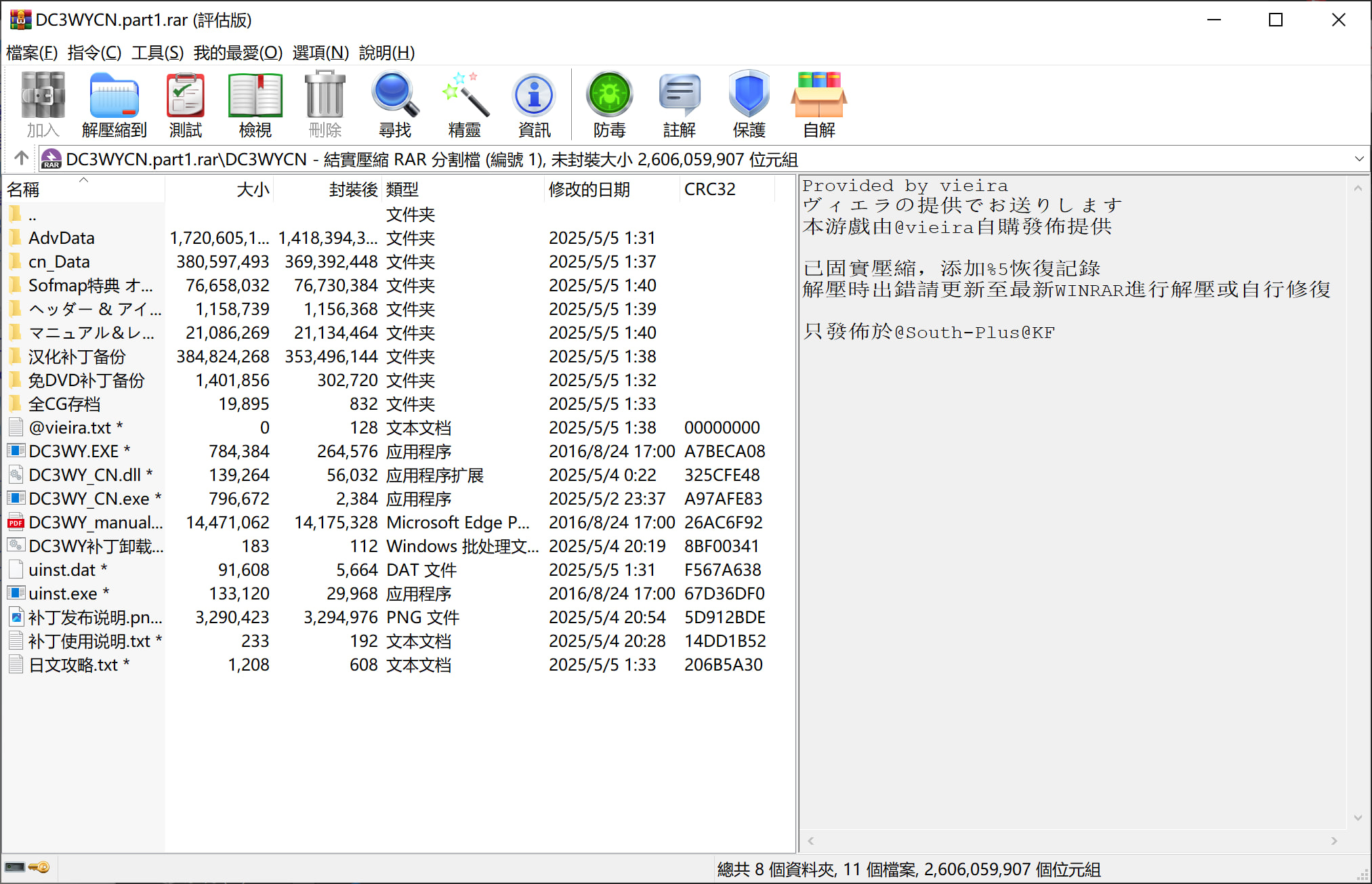Viewport: 1372px width, 884px height.
Task: Click the comment pane scroll down arrow
Action: click(x=1358, y=818)
